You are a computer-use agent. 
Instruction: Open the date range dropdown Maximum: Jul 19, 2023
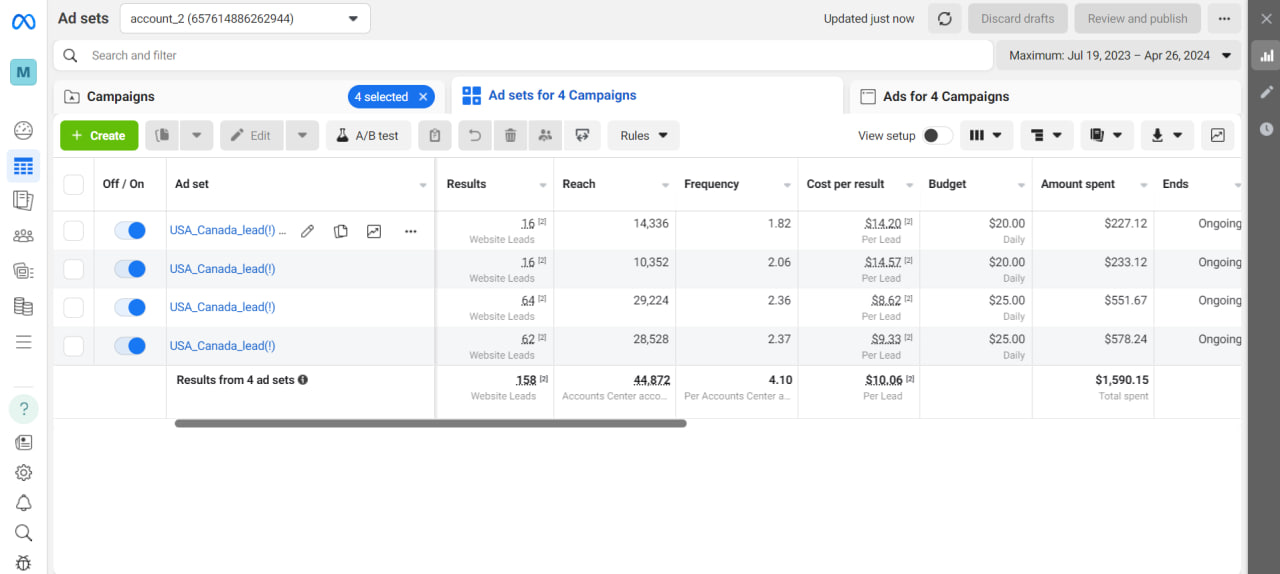click(x=1118, y=55)
